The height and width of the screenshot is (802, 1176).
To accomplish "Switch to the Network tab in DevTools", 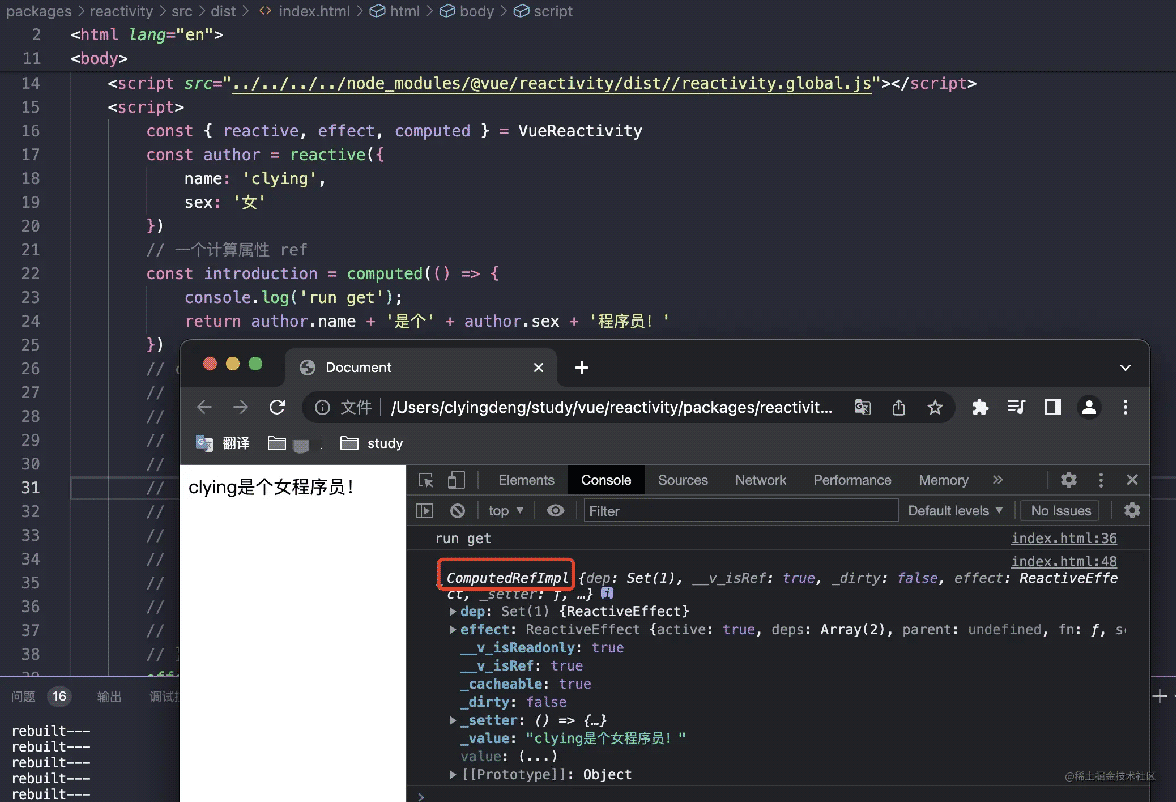I will (x=760, y=480).
